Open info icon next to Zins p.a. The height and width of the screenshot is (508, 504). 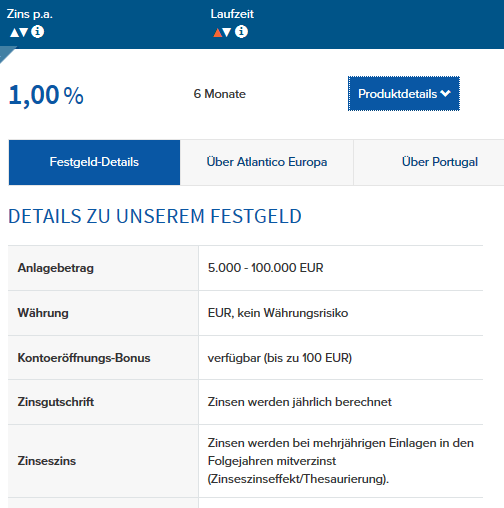(37, 32)
